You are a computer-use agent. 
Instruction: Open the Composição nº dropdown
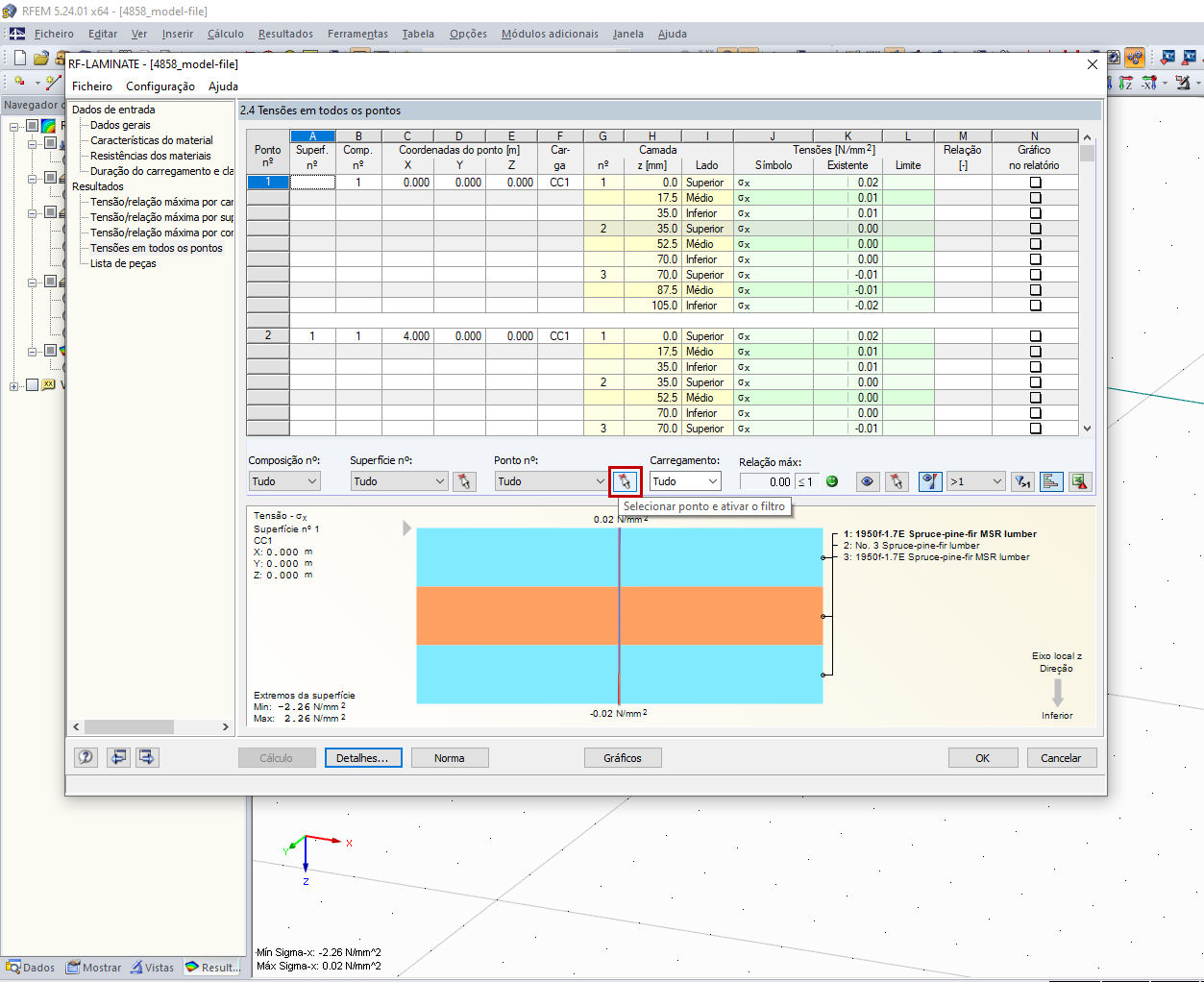[x=284, y=481]
